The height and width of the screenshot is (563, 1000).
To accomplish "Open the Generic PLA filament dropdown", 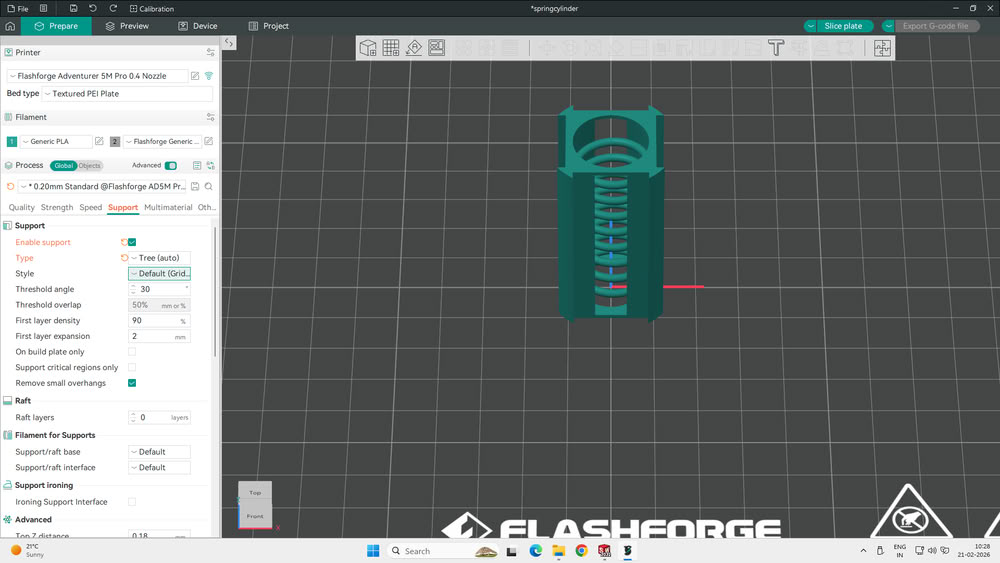I will coord(55,142).
